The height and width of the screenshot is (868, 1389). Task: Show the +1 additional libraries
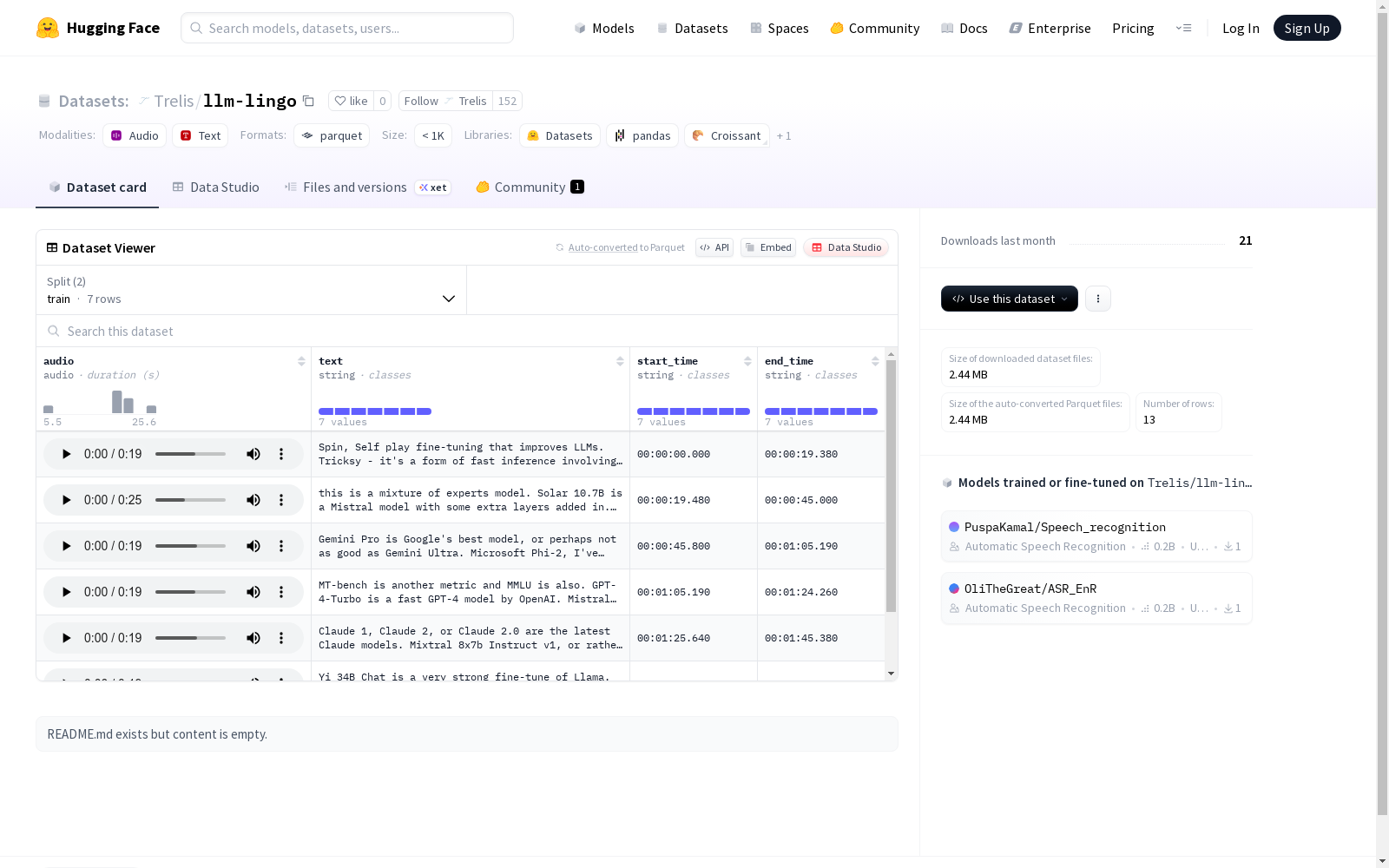coord(784,135)
